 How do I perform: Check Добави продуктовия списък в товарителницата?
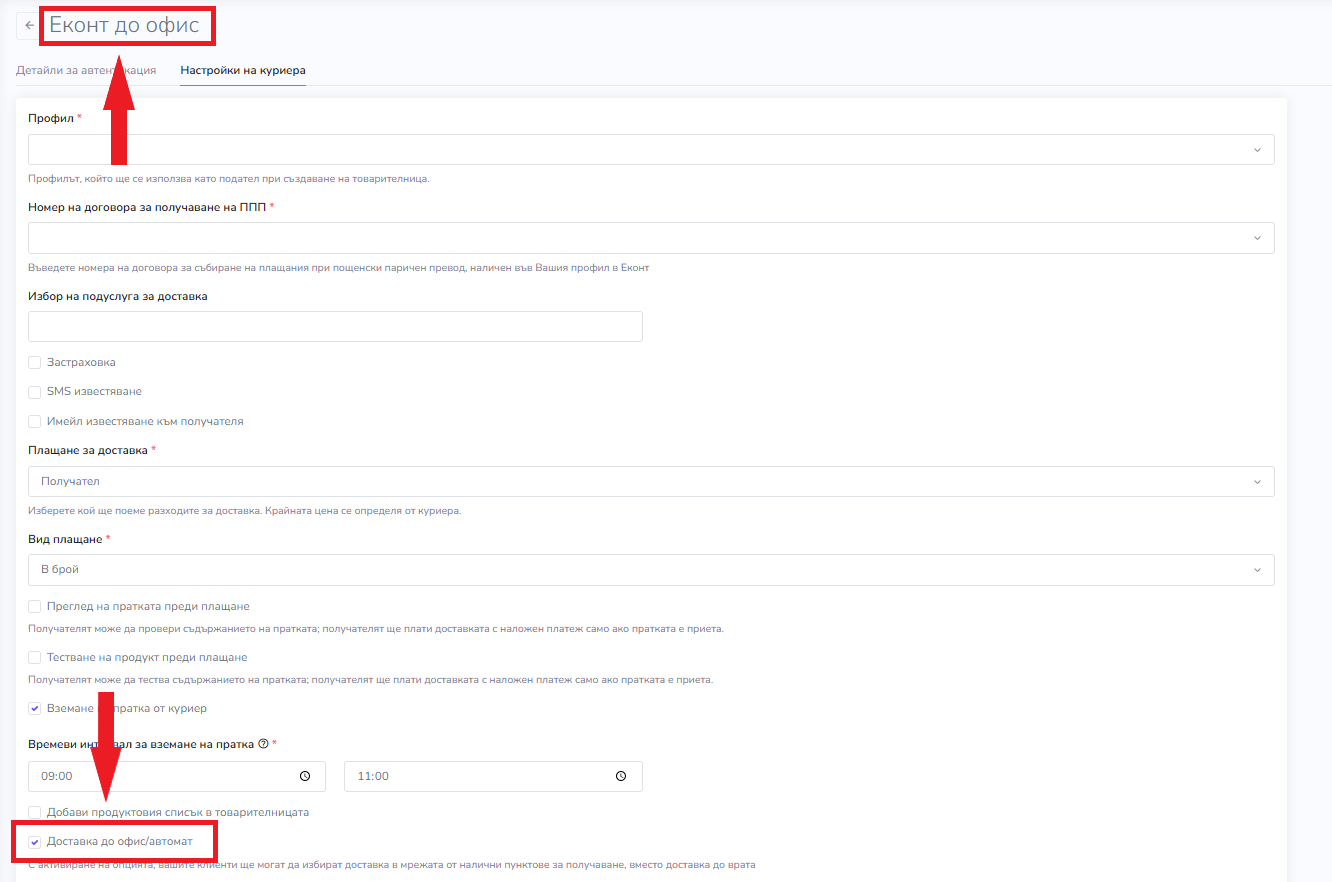[35, 813]
